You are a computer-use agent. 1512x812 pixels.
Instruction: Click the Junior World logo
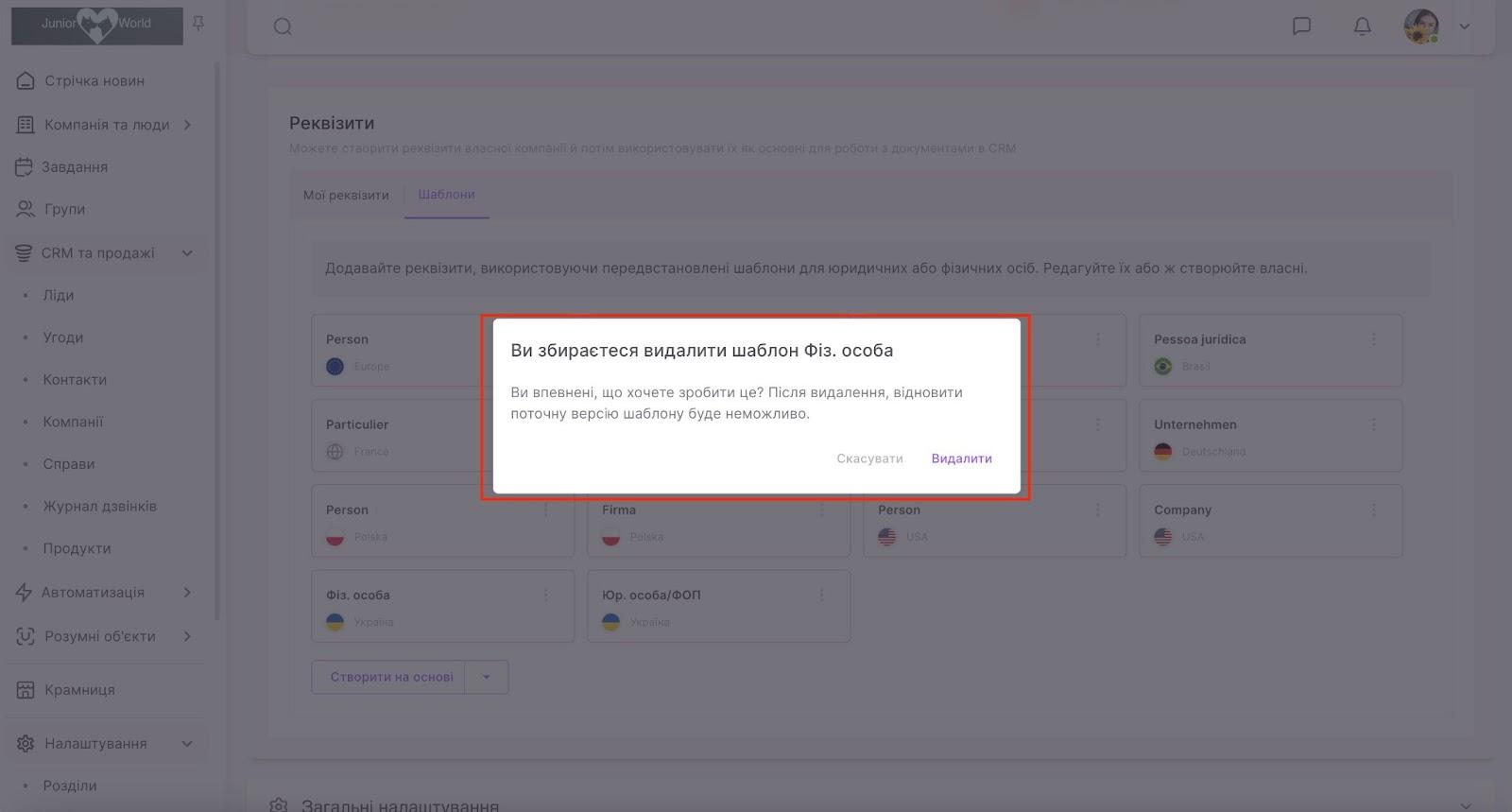[96, 26]
